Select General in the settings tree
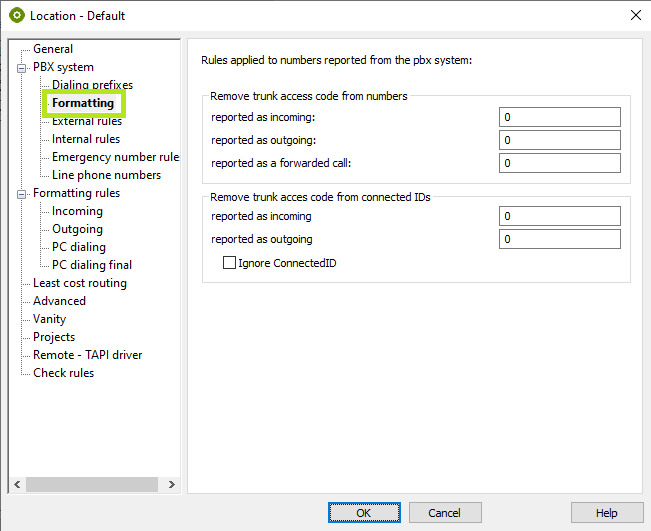The height and width of the screenshot is (531, 651). click(x=52, y=49)
